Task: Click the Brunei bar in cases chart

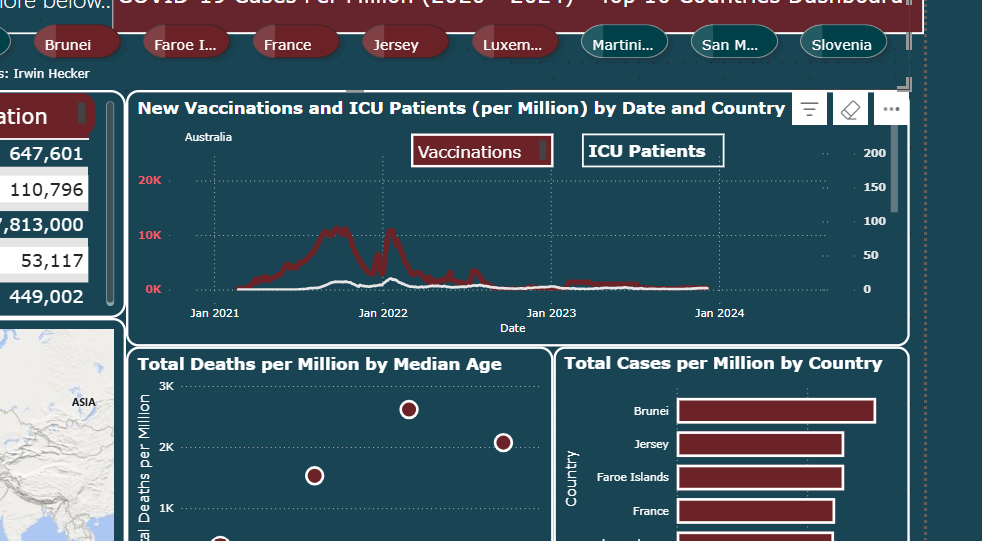Action: click(775, 411)
